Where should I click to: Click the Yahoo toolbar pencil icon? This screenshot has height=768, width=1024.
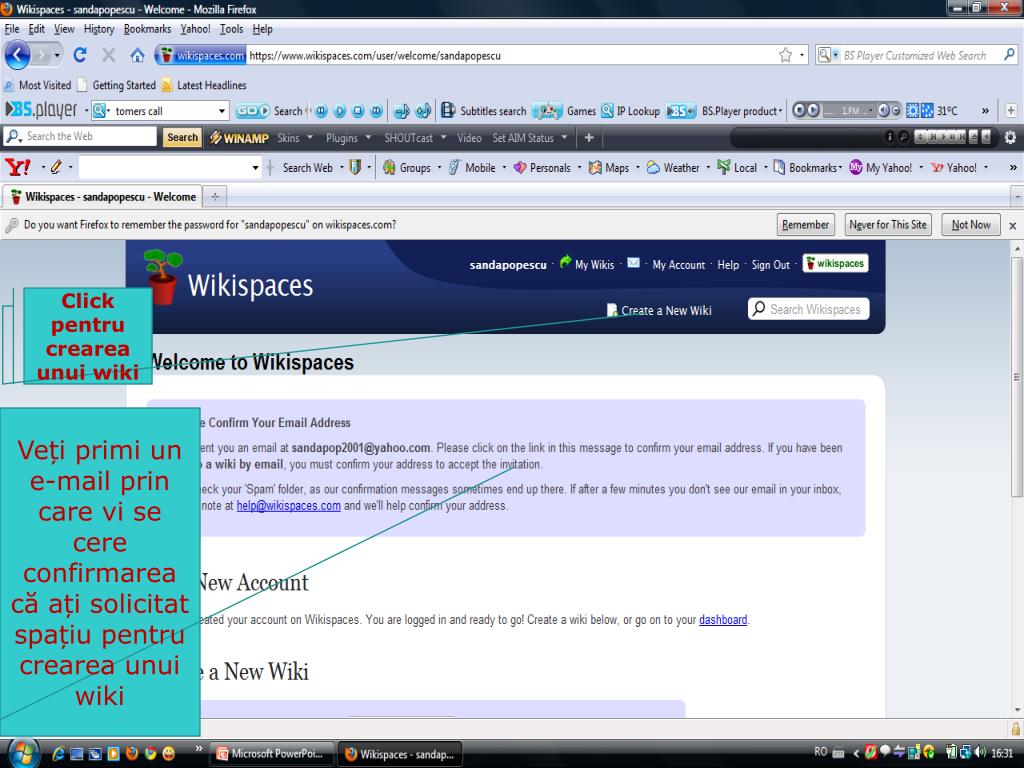point(56,167)
